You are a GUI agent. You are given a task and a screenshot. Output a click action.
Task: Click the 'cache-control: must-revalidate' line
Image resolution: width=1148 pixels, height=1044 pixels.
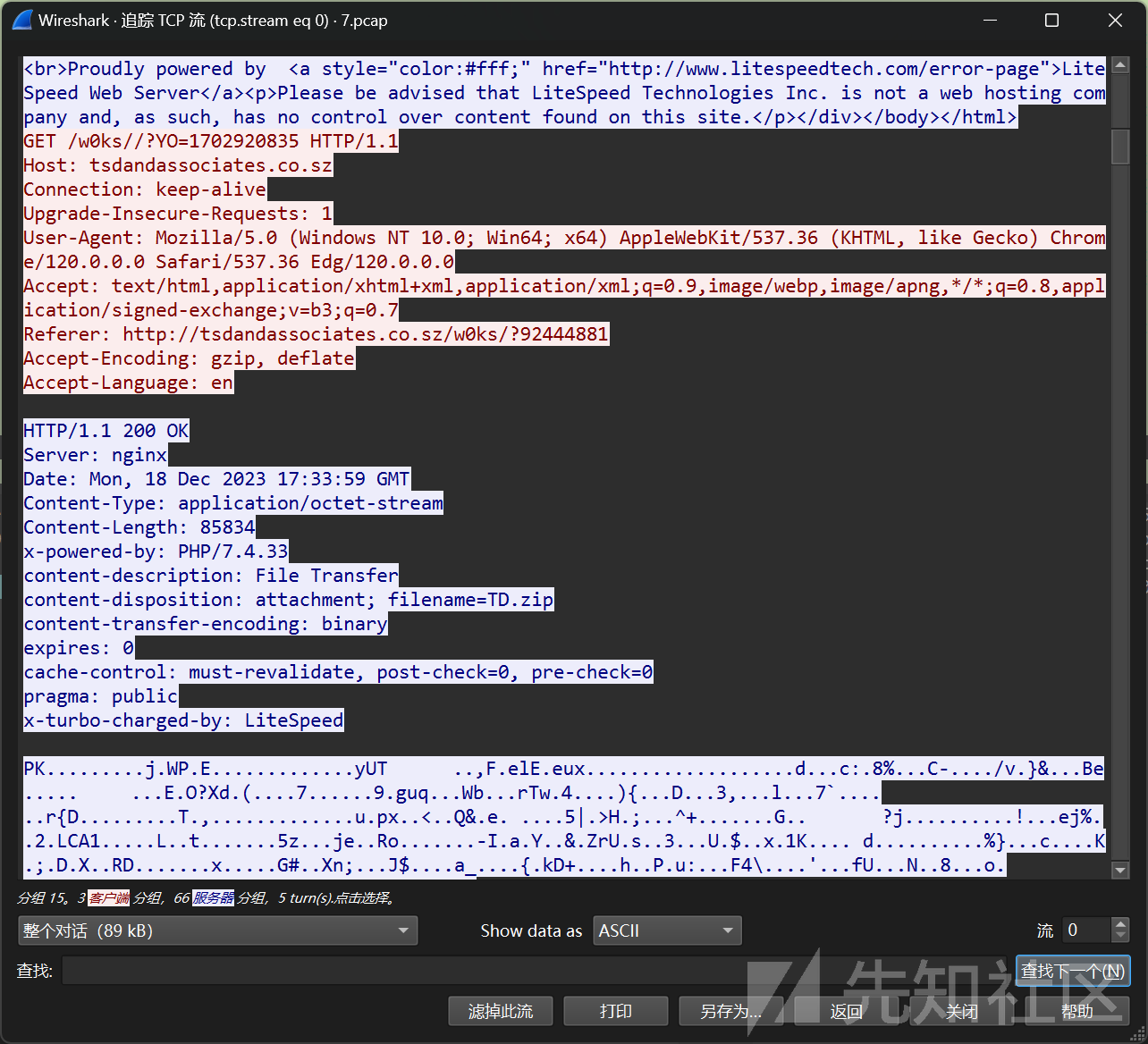338,672
